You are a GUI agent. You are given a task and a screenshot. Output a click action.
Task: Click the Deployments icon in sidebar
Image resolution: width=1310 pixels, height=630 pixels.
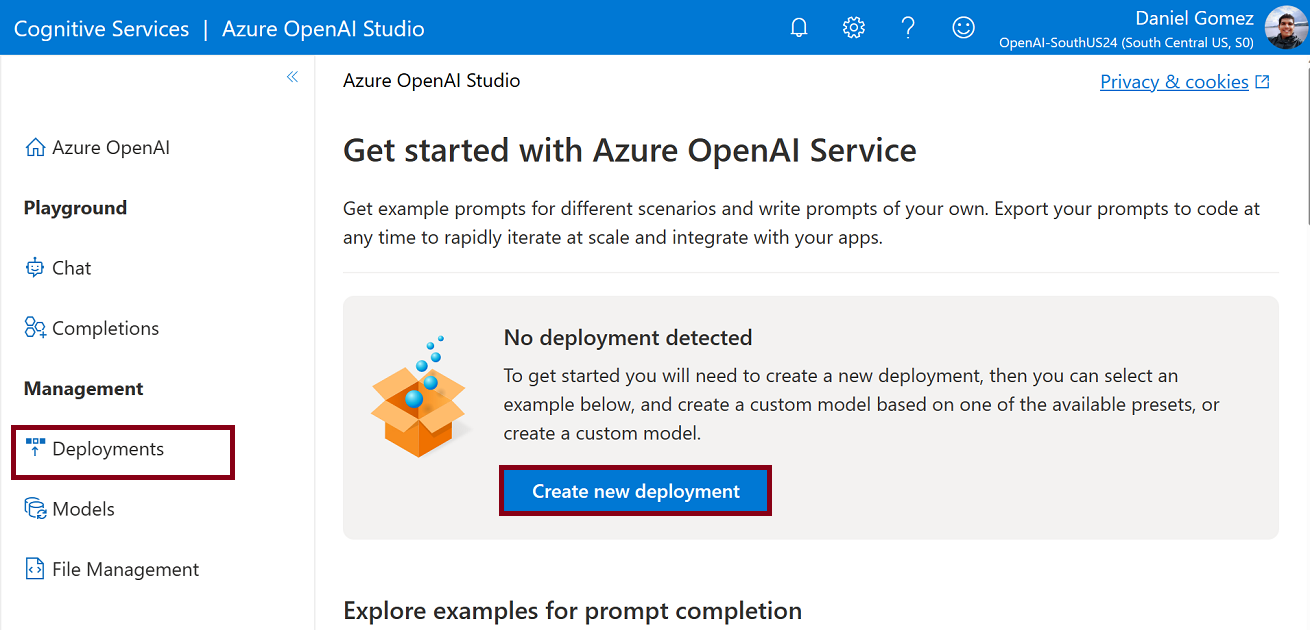pyautogui.click(x=35, y=449)
